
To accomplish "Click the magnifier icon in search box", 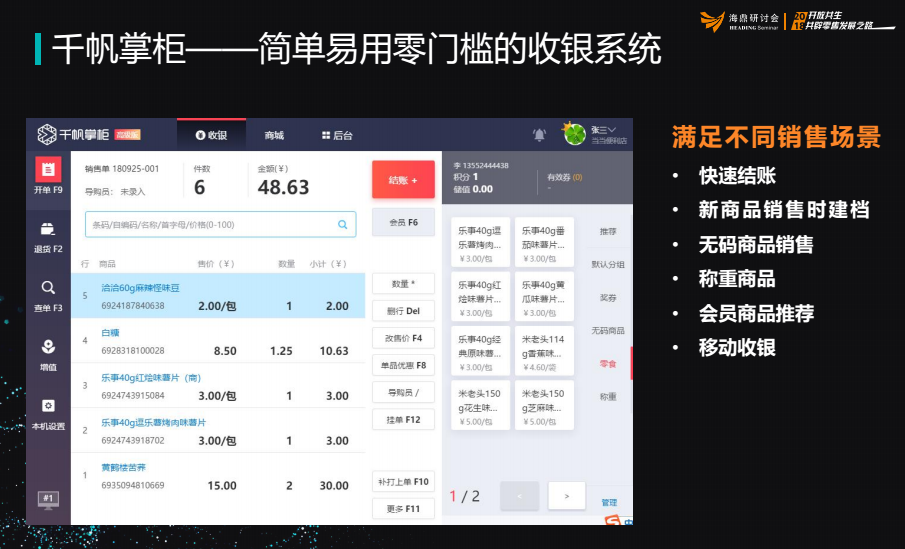I will click(x=342, y=225).
